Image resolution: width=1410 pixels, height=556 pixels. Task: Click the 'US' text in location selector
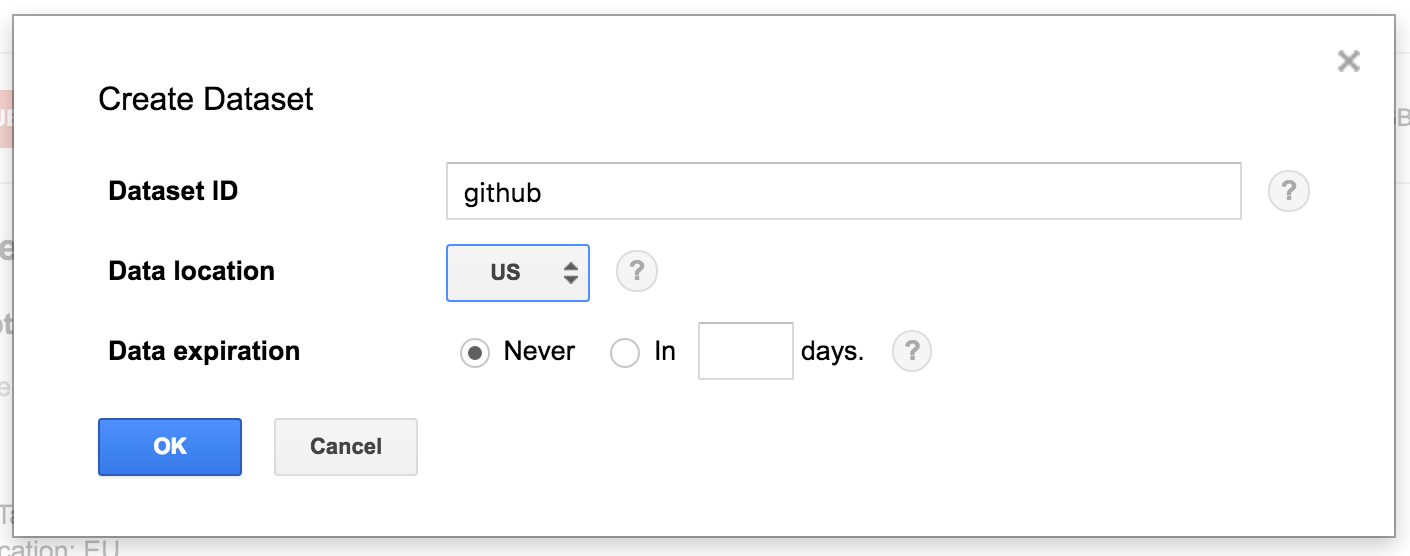point(505,273)
